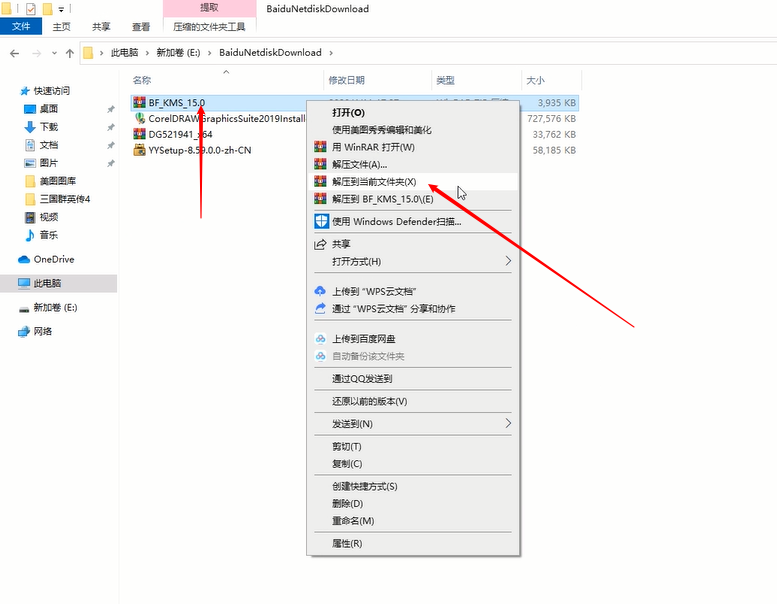This screenshot has height=604, width=777.
Task: Open the 文件 ribbon tab
Action: pos(21,26)
